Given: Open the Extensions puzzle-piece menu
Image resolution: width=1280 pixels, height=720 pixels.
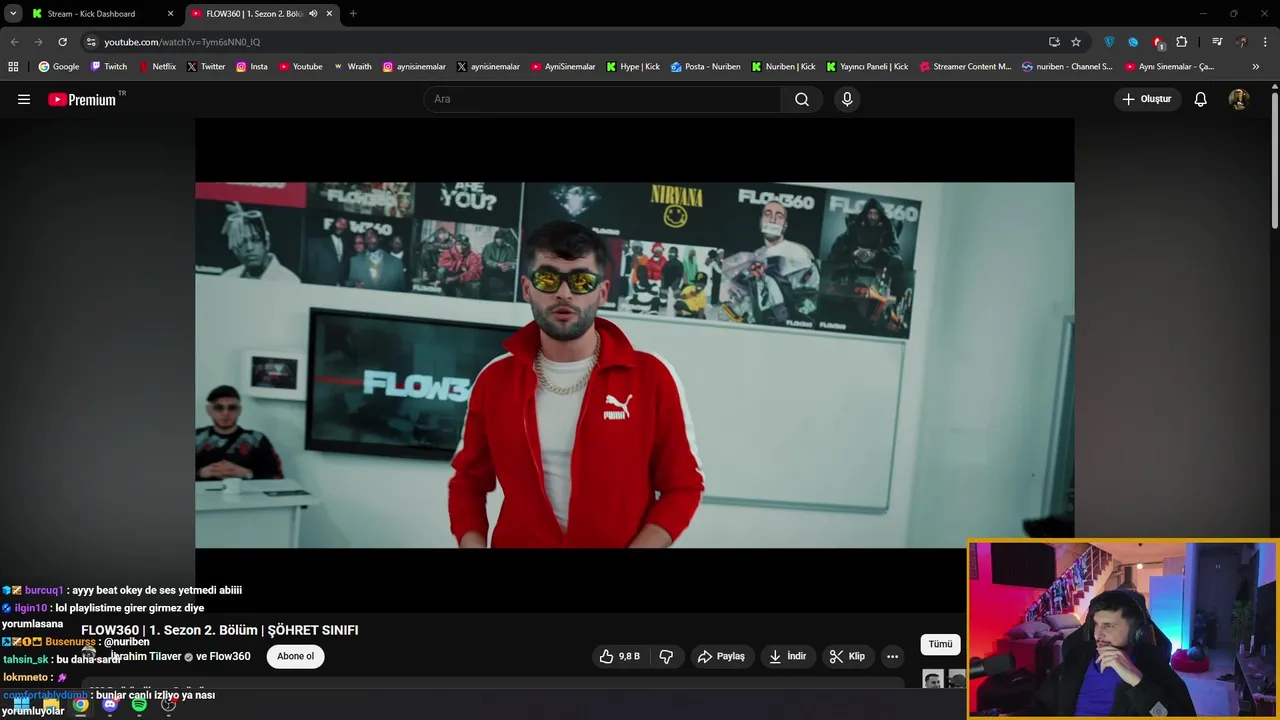Looking at the screenshot, I should tap(1182, 42).
